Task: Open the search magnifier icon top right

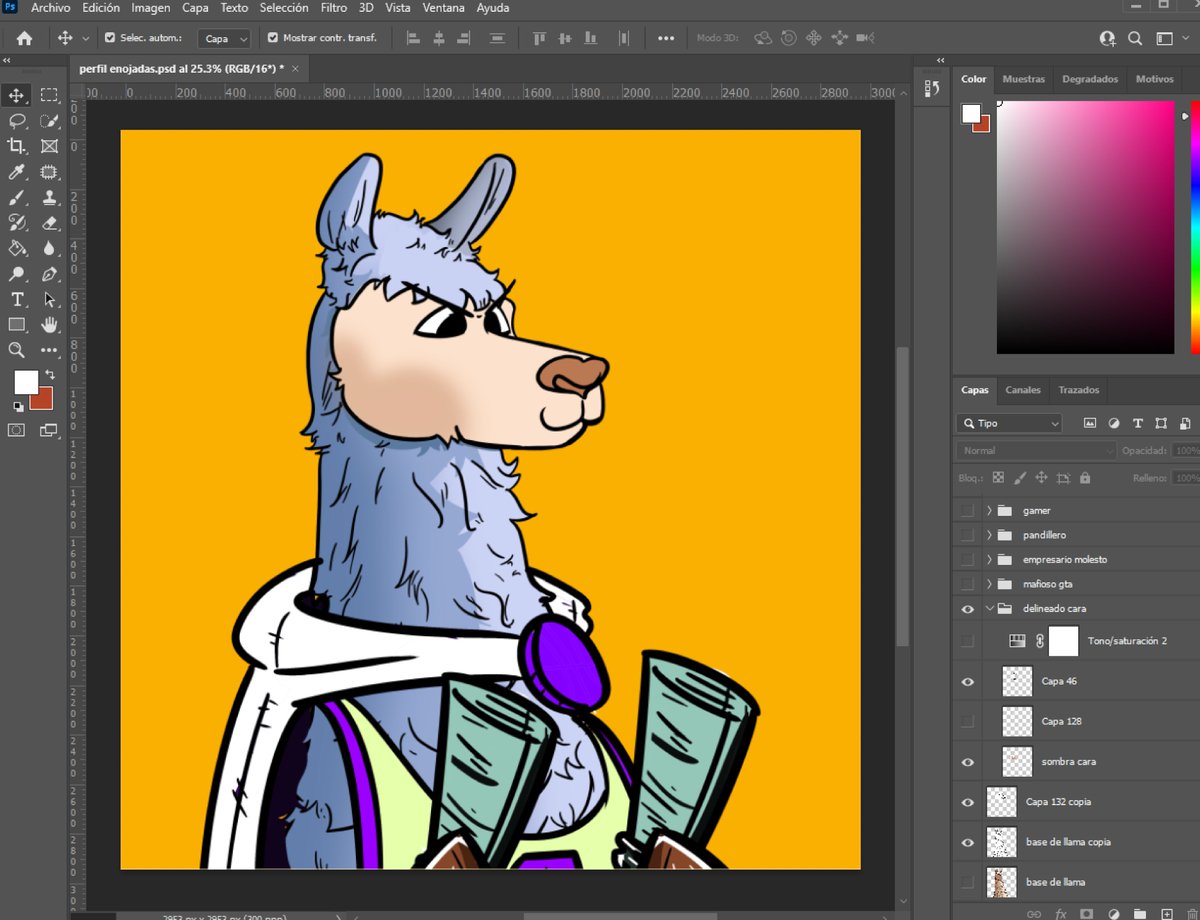Action: click(1135, 38)
